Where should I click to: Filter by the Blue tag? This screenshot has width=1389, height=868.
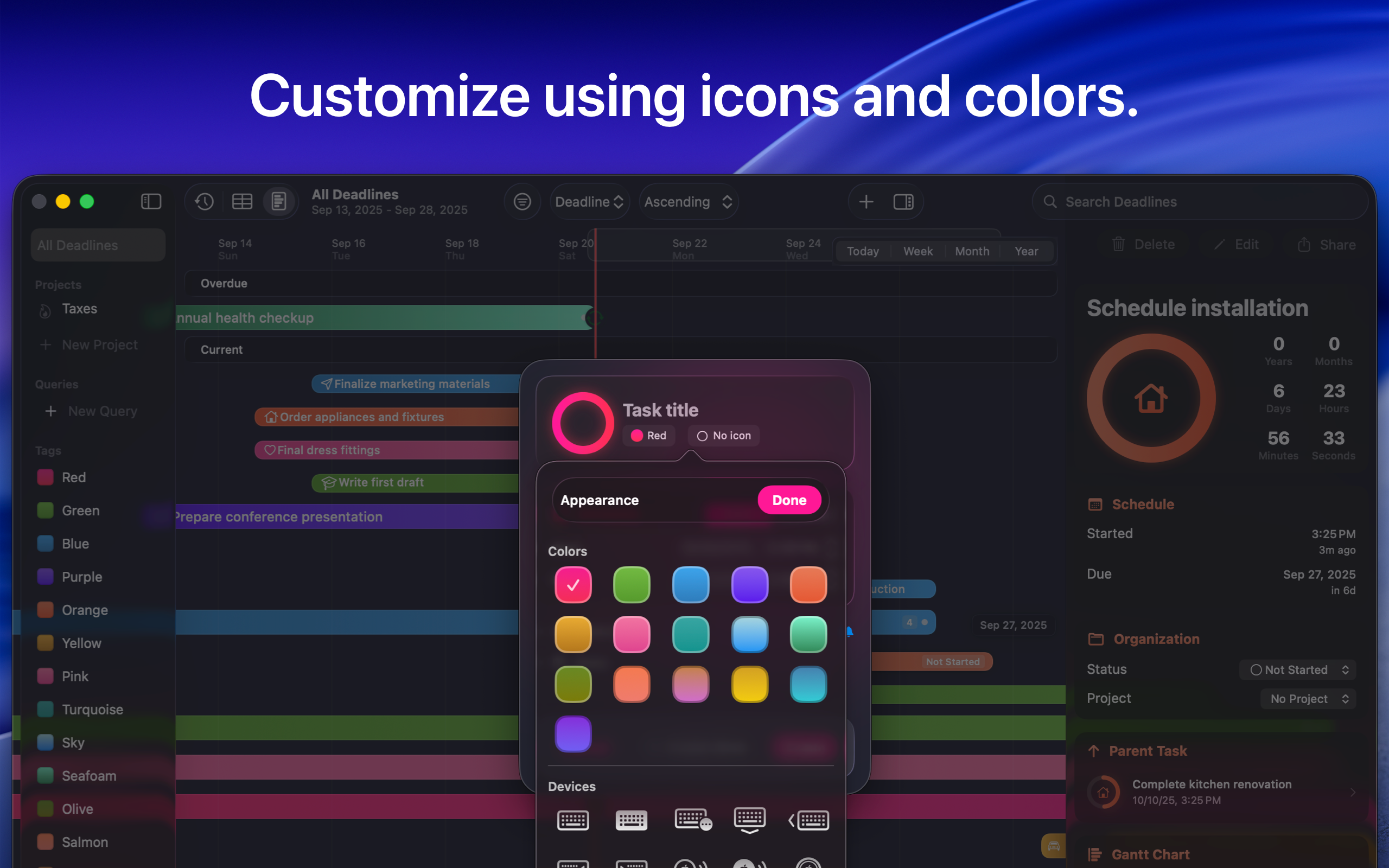click(x=63, y=544)
